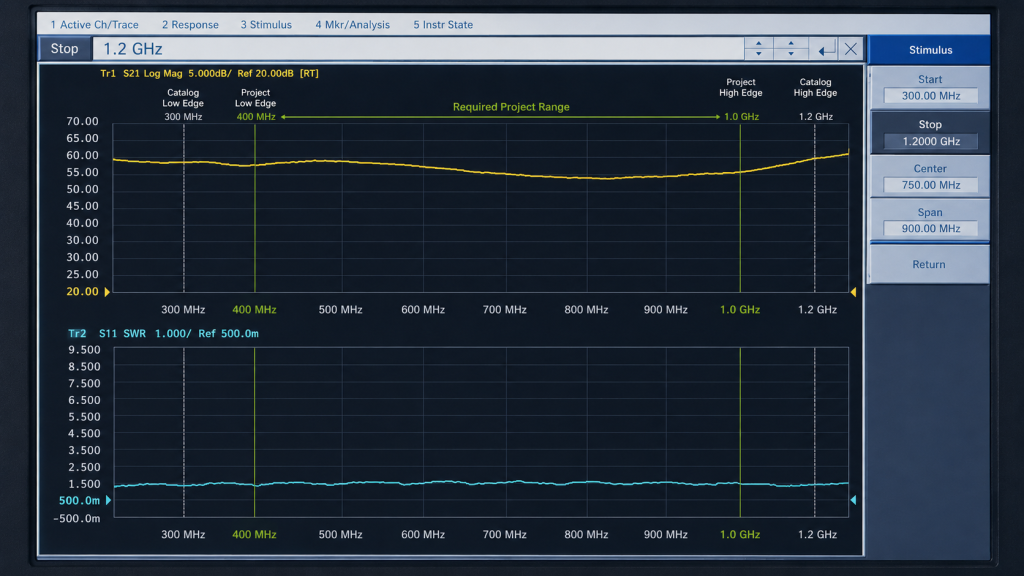This screenshot has height=576, width=1024.
Task: Open the 1 Active Ch/Trace menu
Action: pyautogui.click(x=95, y=25)
